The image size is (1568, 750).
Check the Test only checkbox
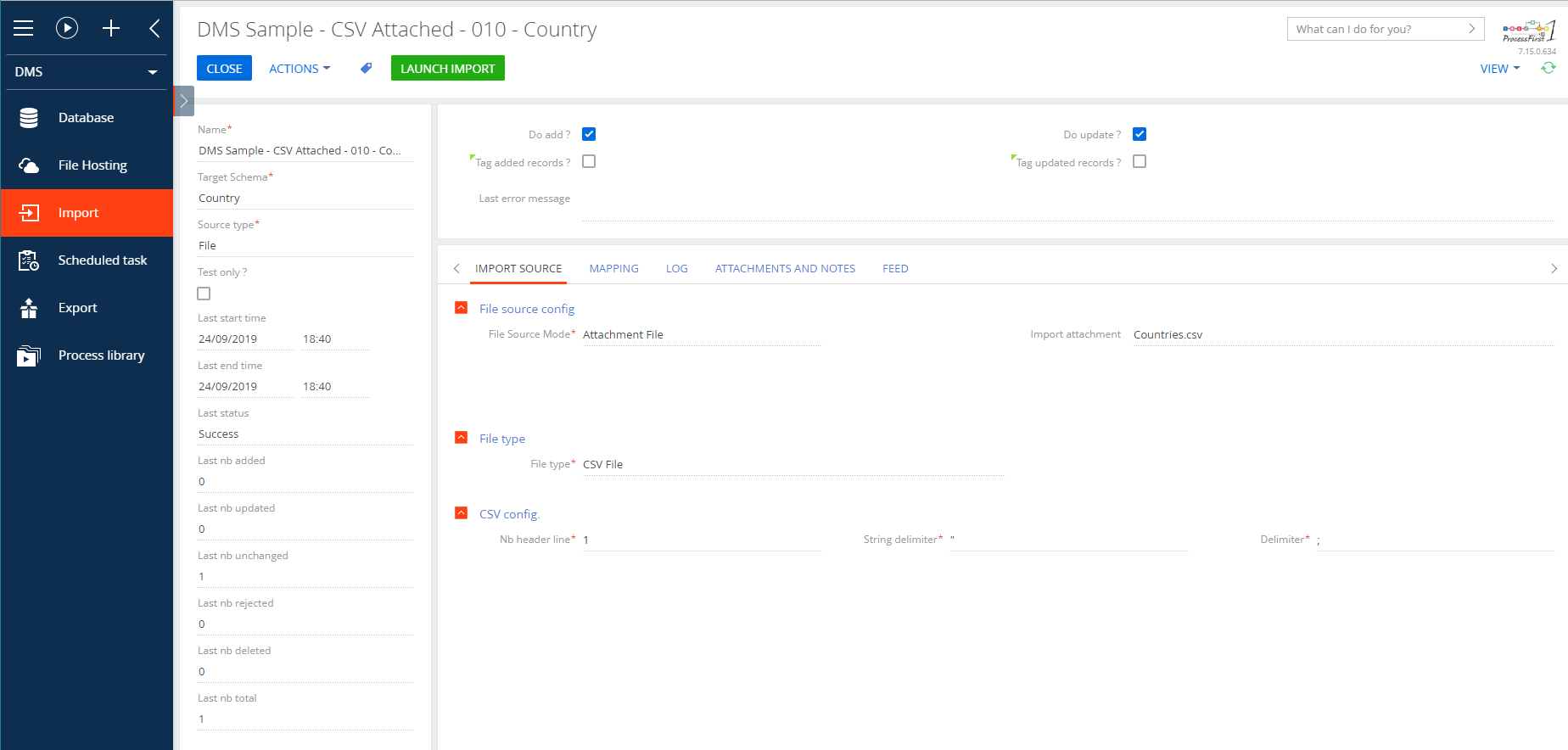coord(204,294)
